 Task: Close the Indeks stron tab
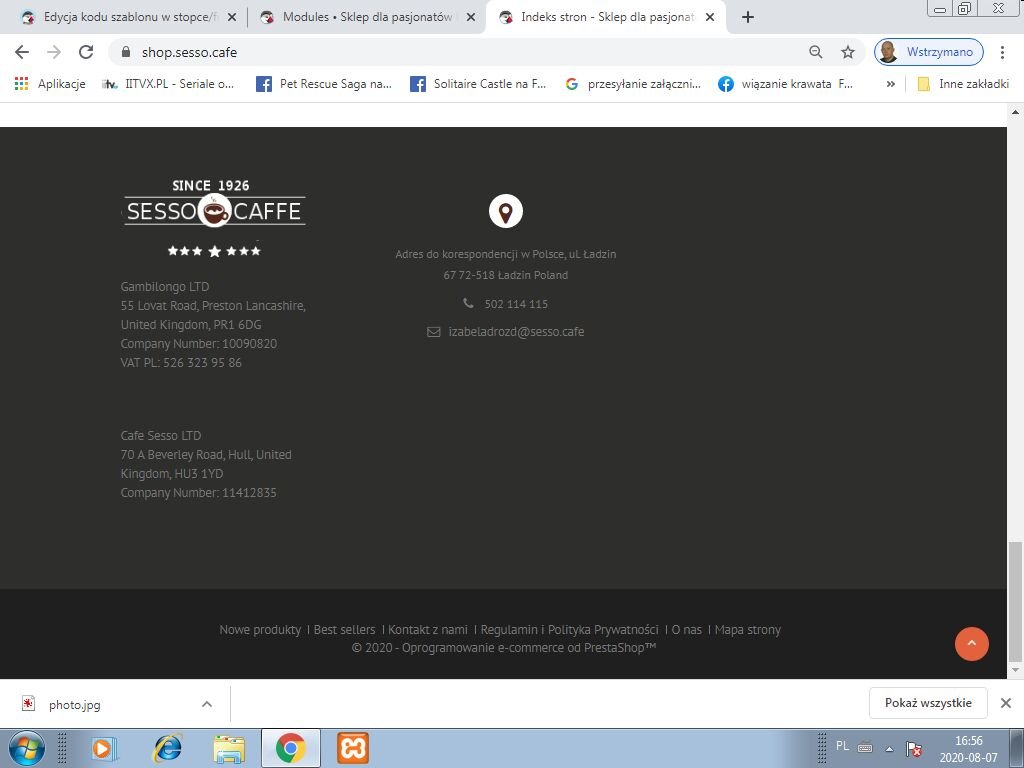point(710,18)
